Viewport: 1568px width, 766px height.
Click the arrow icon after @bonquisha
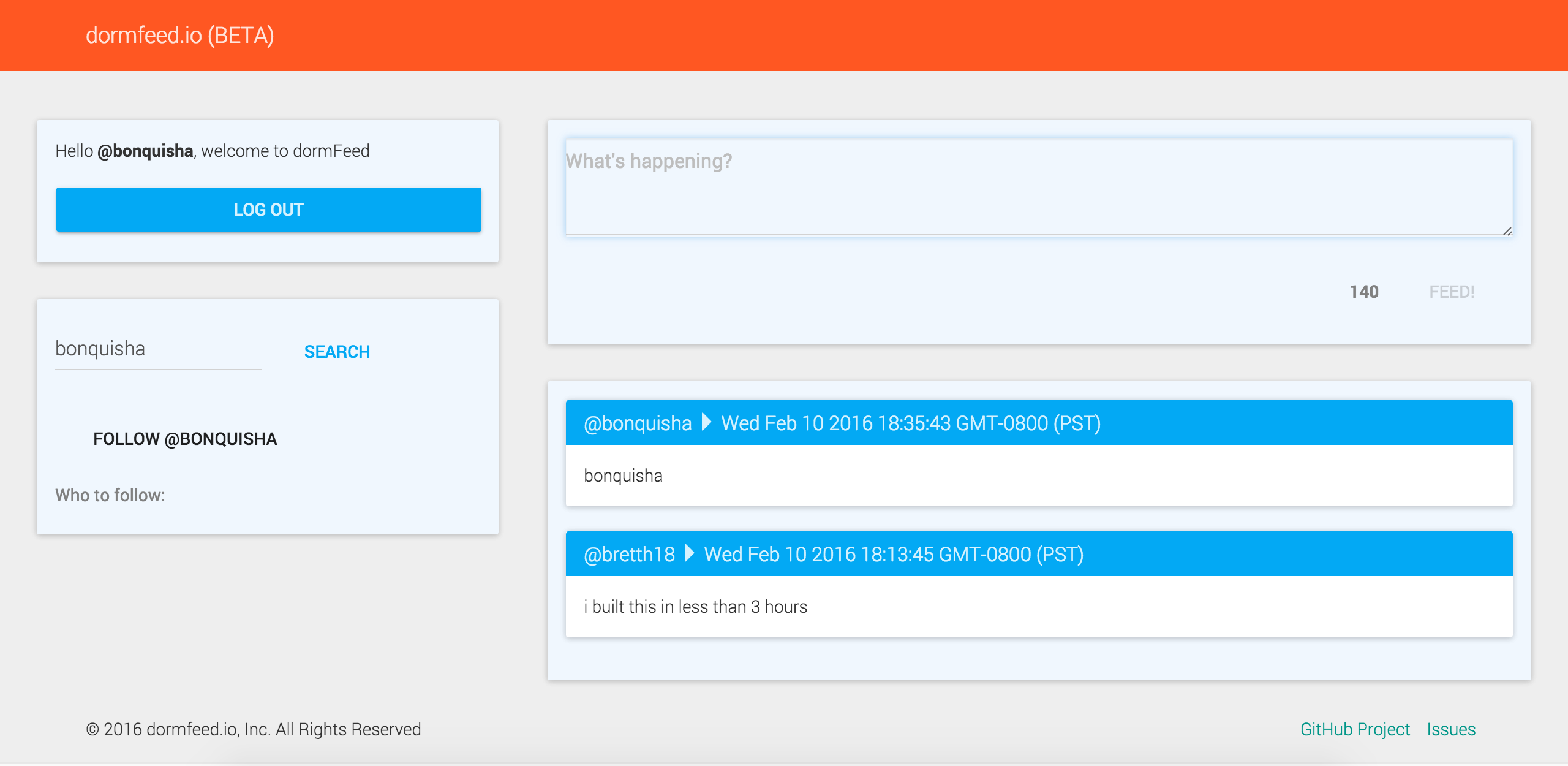706,422
